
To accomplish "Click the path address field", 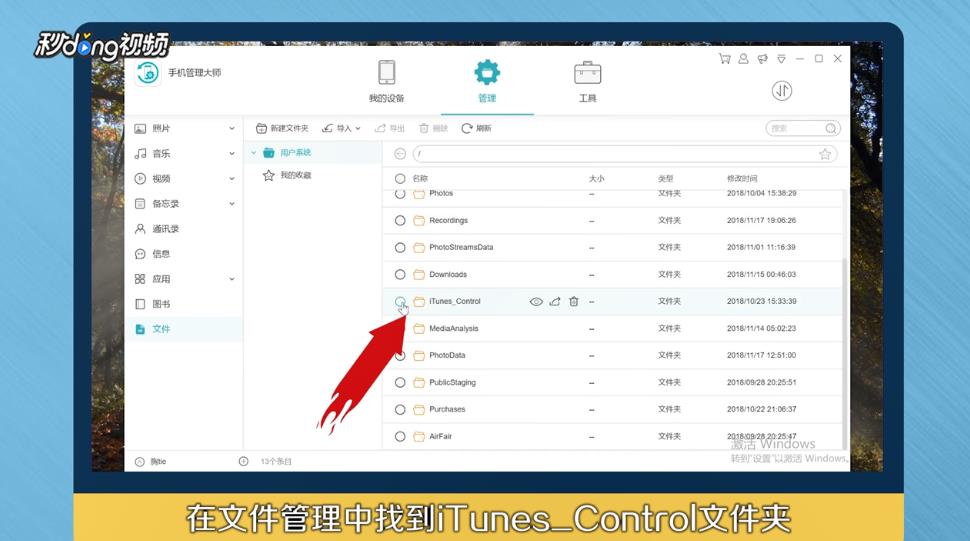I will [x=625, y=154].
